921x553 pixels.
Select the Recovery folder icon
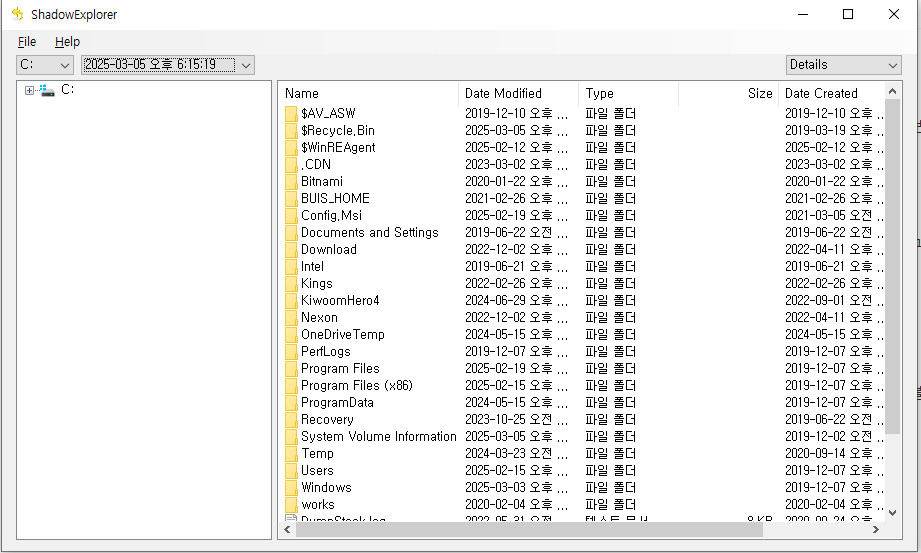click(x=291, y=420)
